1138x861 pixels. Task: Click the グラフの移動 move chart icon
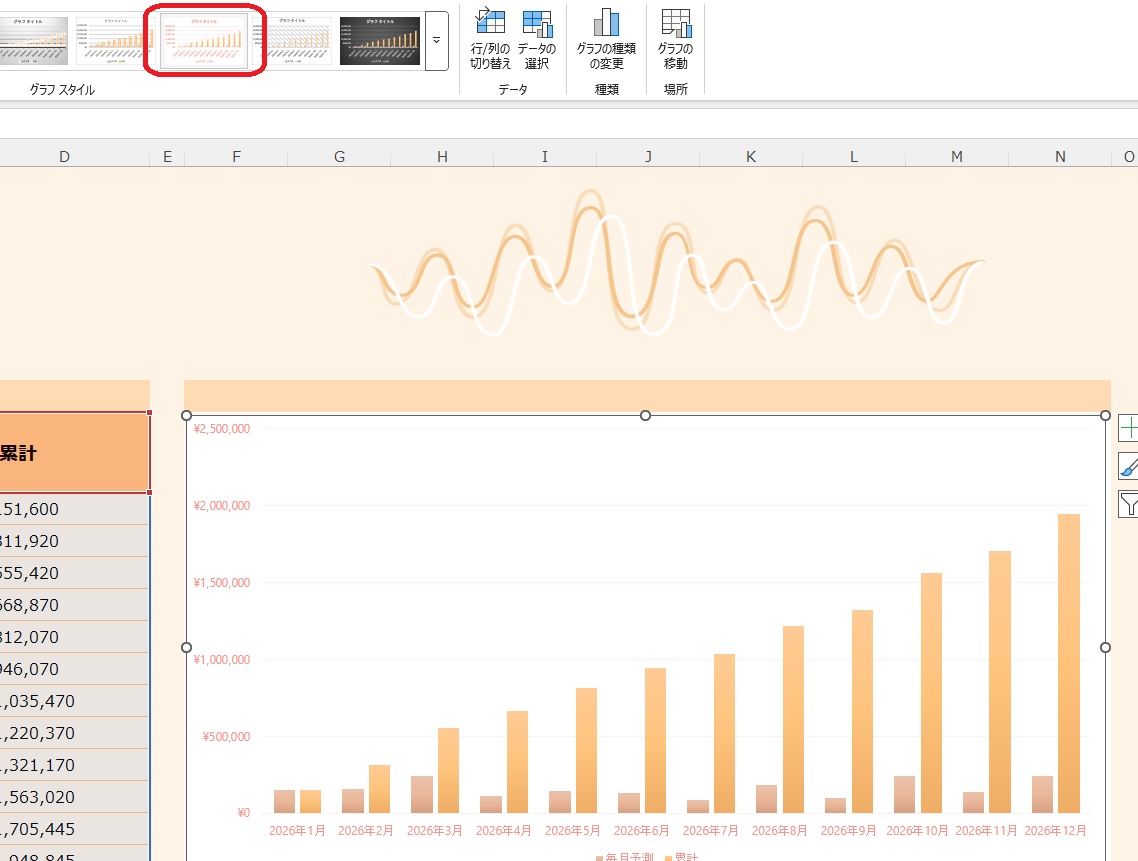click(x=675, y=23)
